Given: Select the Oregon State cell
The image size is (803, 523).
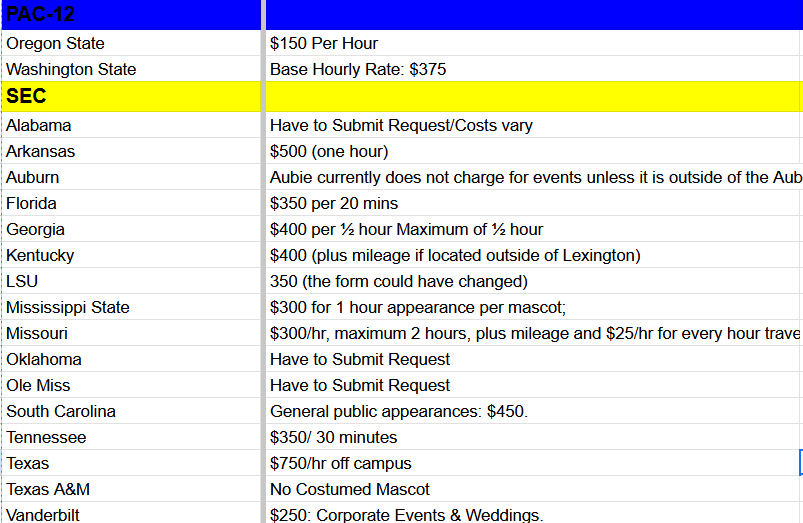Looking at the screenshot, I should (131, 43).
